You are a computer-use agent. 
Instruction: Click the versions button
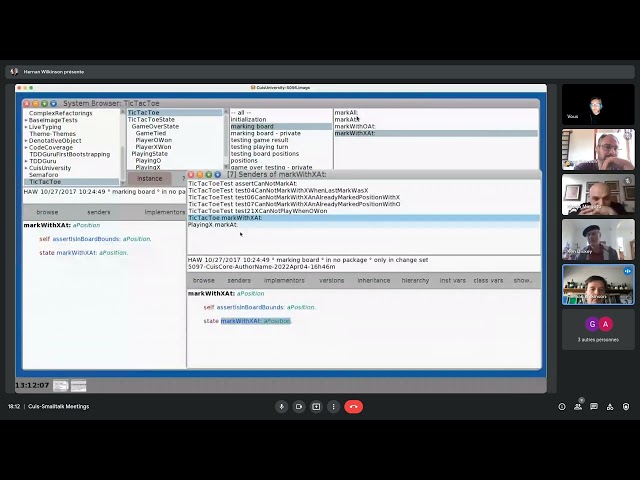click(x=331, y=280)
